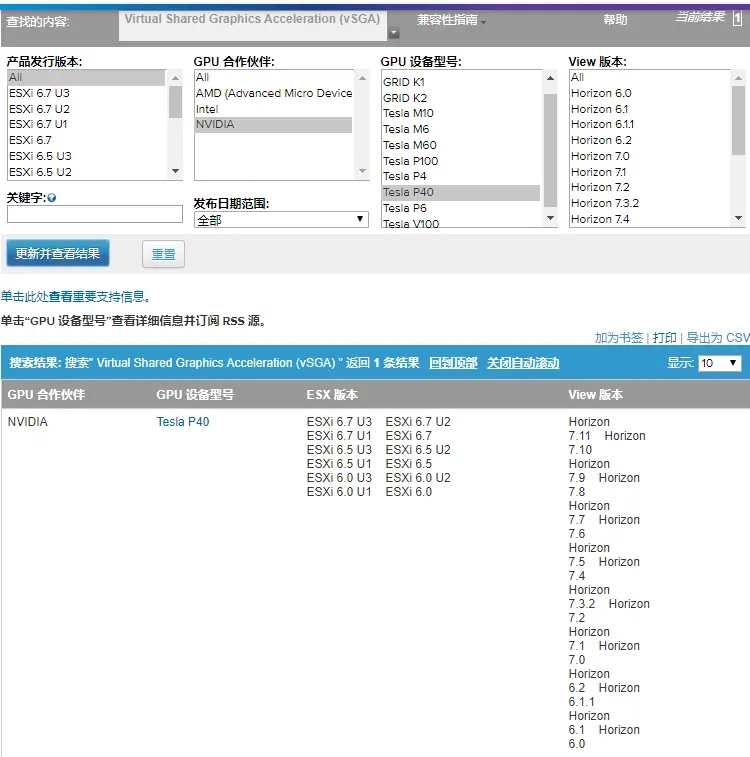
Task: Select ESXi 6.5 U3 in release list
Action: coord(86,156)
